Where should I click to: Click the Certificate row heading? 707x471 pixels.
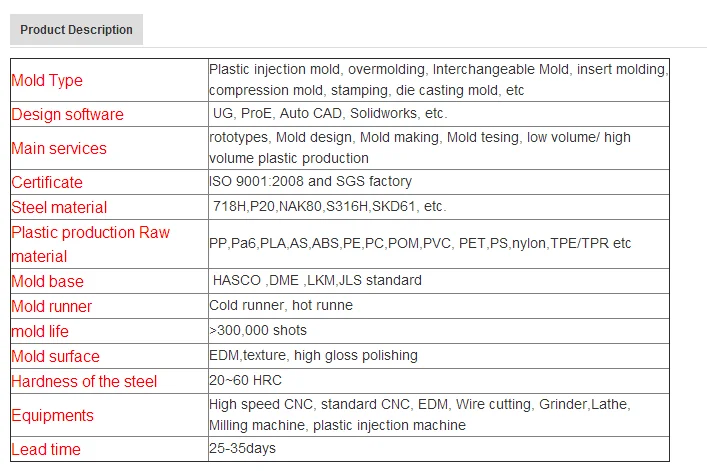pos(47,182)
